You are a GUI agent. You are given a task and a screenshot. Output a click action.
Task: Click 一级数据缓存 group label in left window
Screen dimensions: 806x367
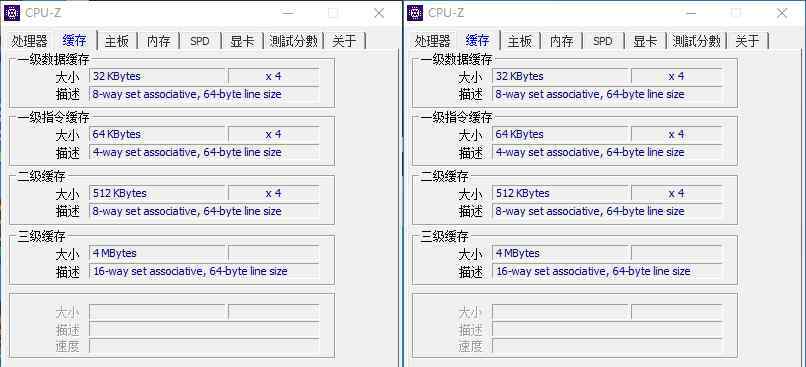pos(53,60)
